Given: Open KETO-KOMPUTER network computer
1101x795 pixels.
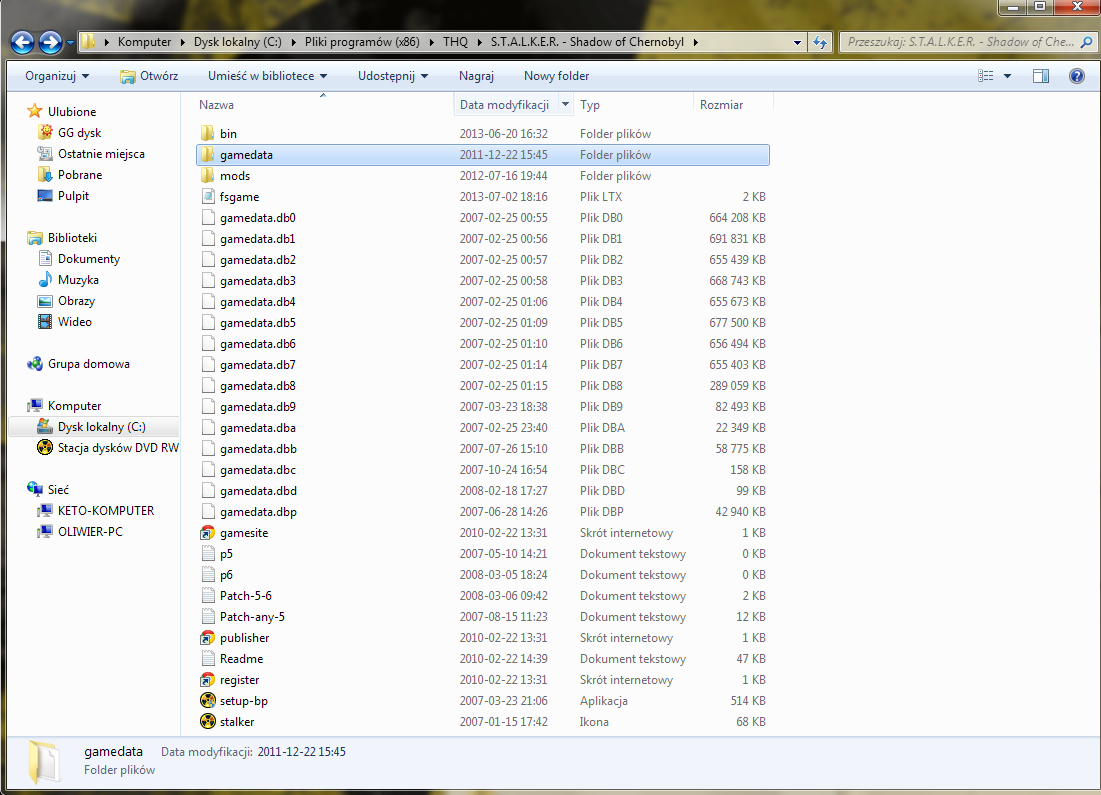Looking at the screenshot, I should click(x=106, y=511).
